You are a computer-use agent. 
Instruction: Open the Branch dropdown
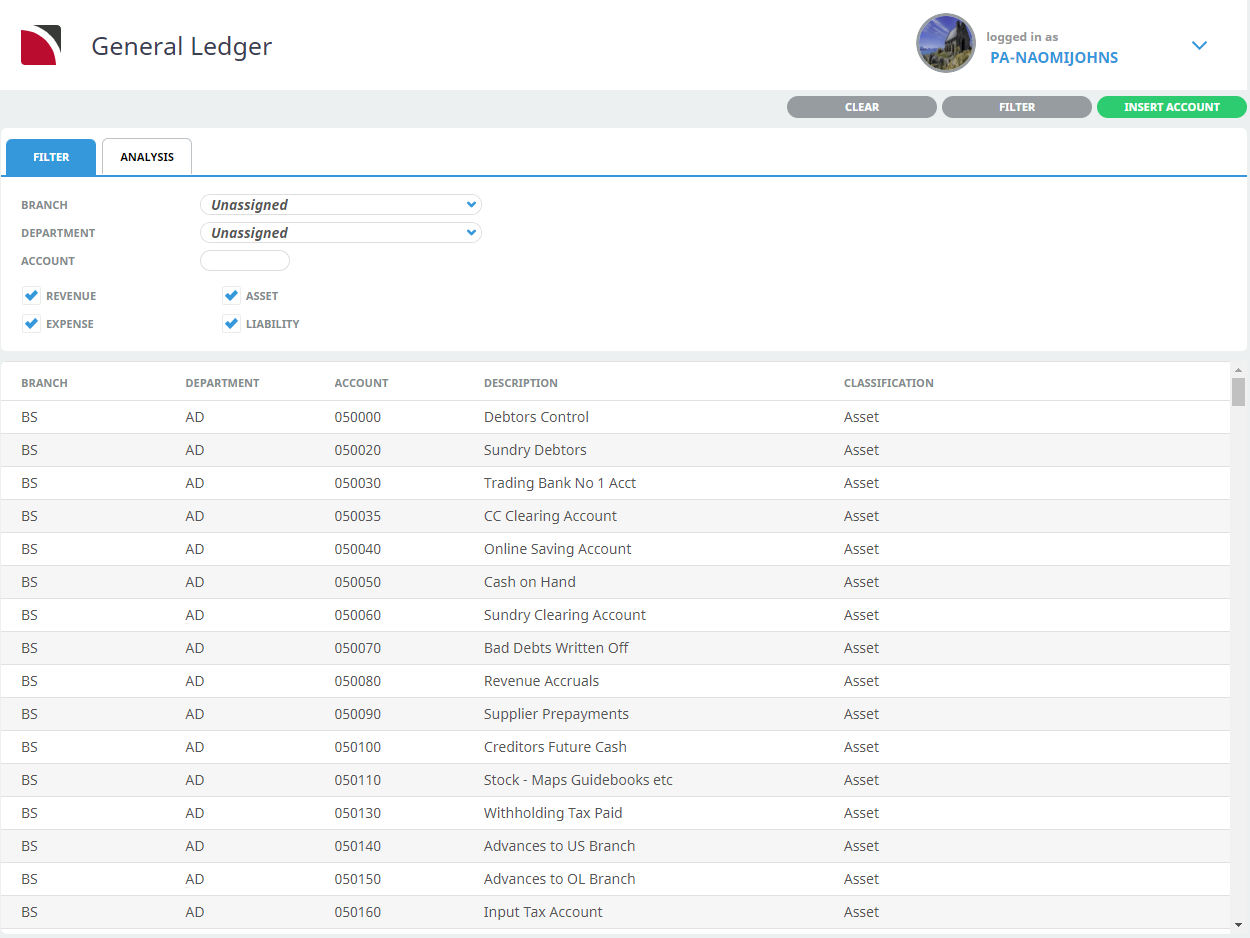click(340, 205)
